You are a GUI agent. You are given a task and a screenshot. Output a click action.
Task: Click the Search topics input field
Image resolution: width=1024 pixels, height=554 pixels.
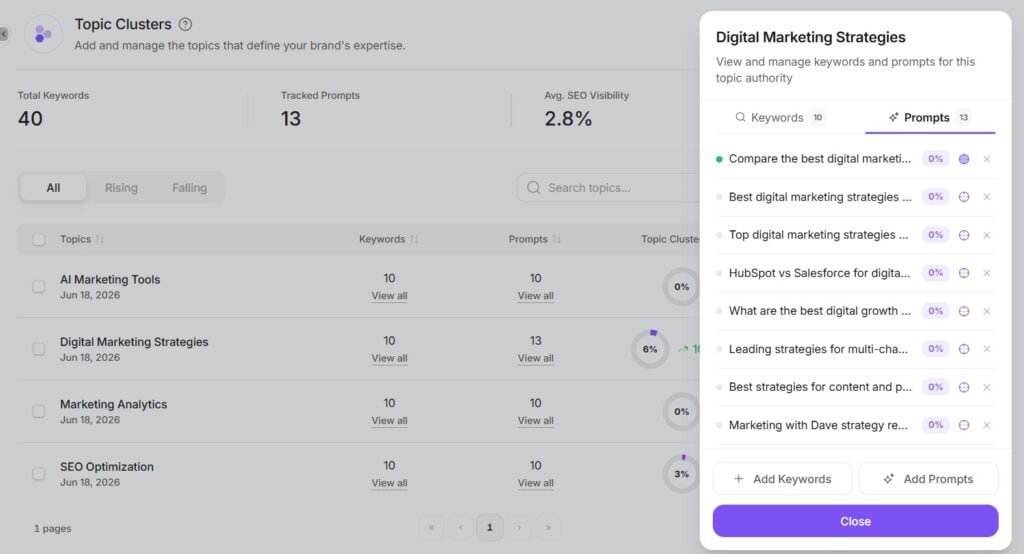click(609, 188)
